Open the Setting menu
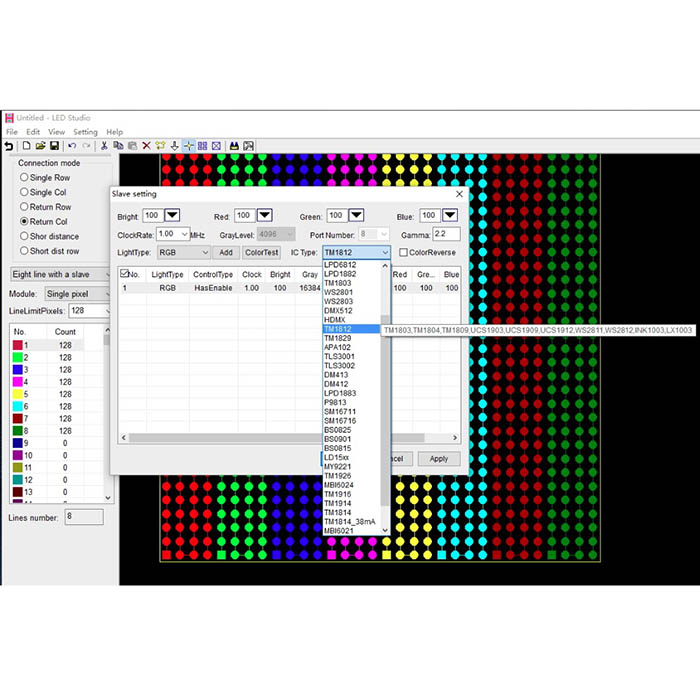Image resolution: width=700 pixels, height=700 pixels. [x=85, y=132]
